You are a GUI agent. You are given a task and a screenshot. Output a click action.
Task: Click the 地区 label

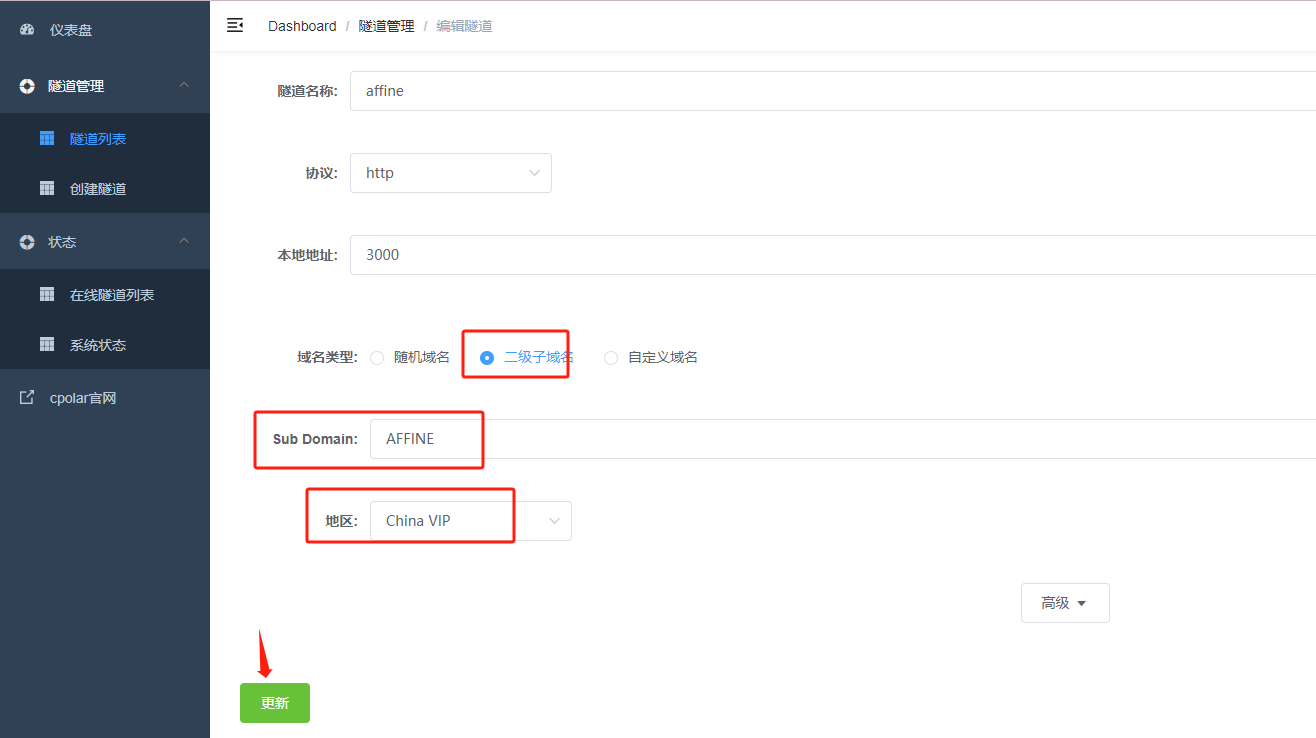(341, 521)
